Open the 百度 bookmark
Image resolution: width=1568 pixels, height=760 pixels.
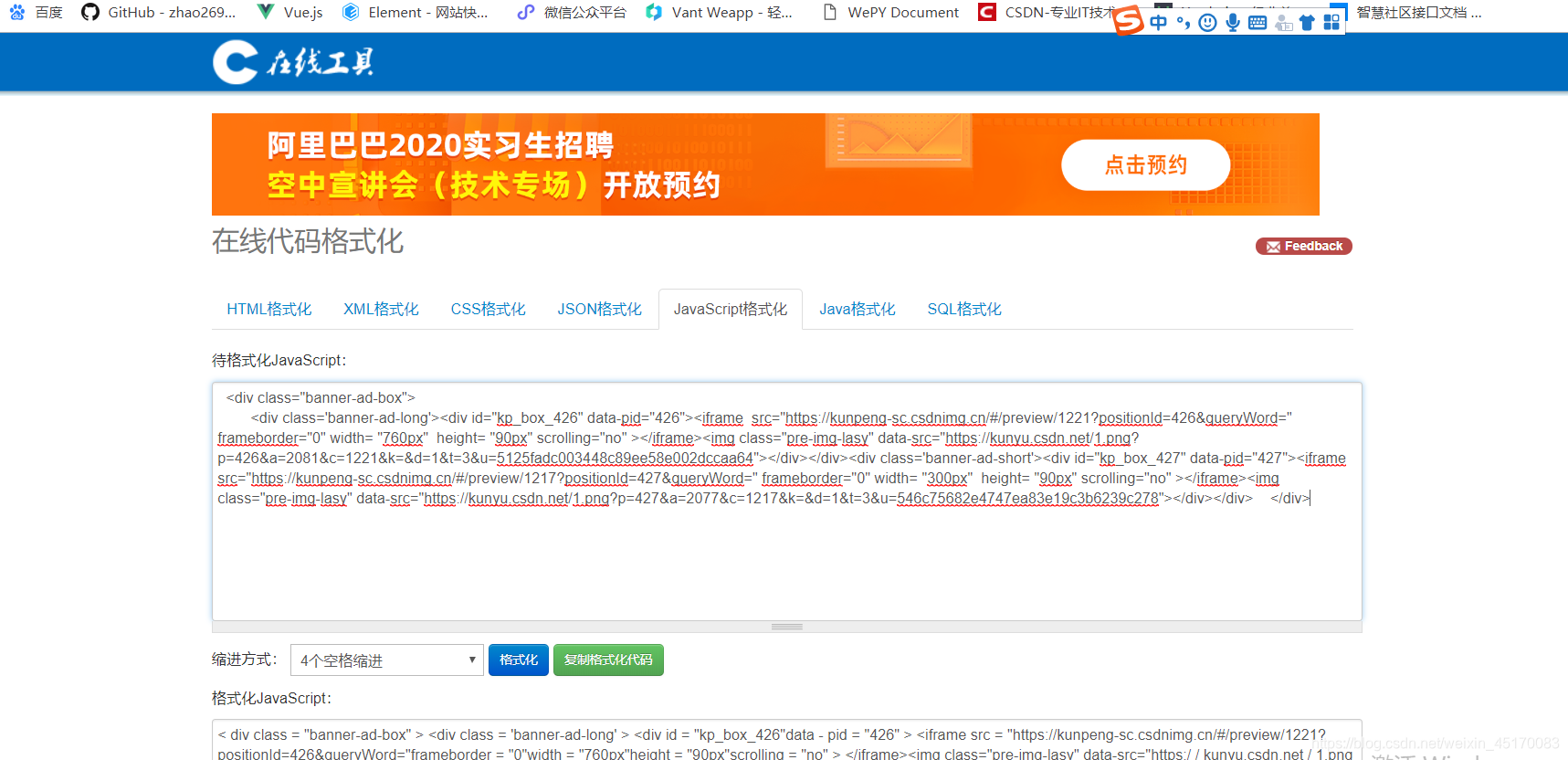[x=37, y=12]
